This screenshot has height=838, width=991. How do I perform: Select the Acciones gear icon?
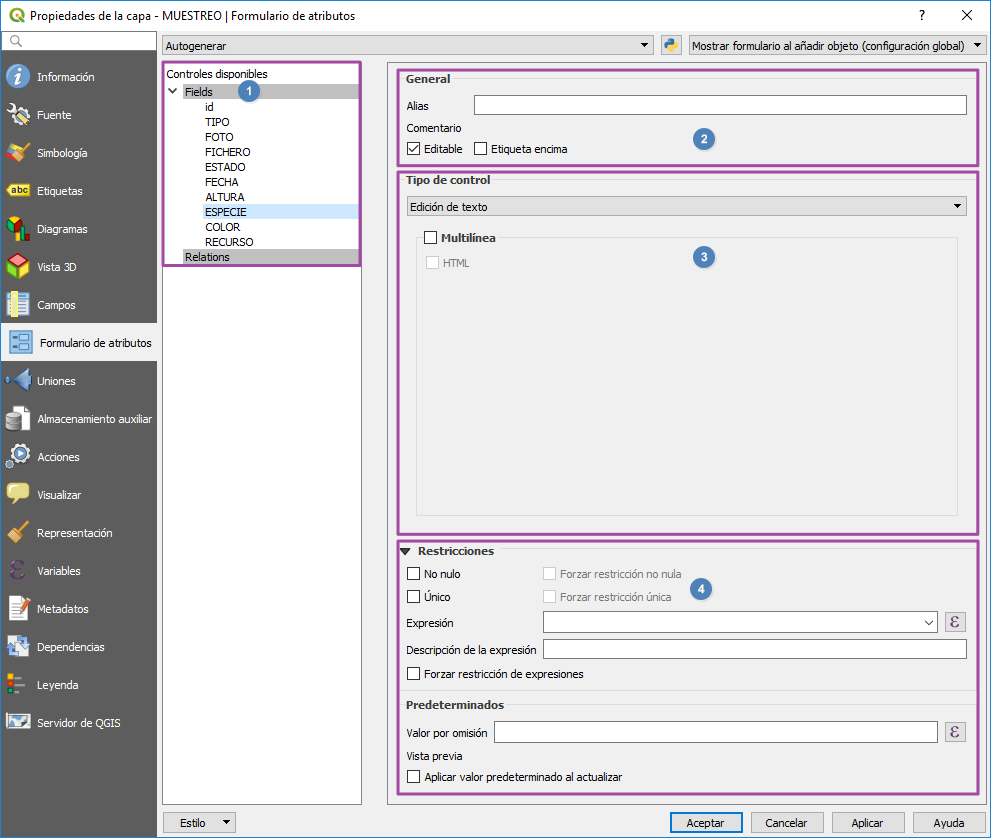tap(18, 456)
